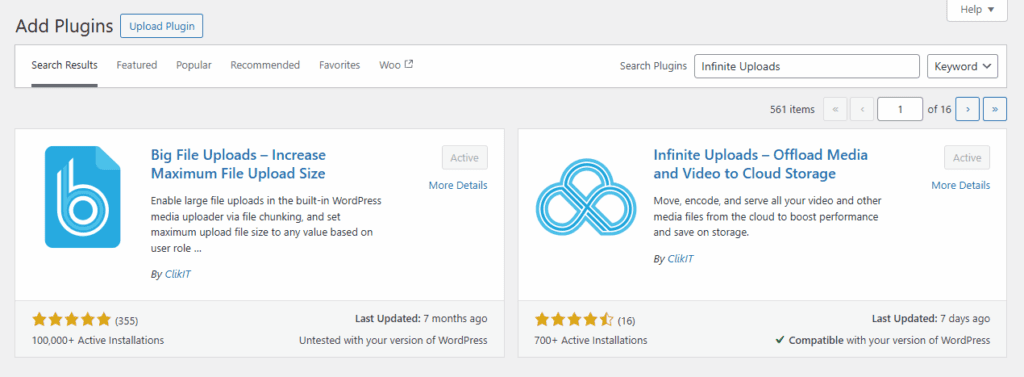Open More Details for Infinite Uploads

961,186
